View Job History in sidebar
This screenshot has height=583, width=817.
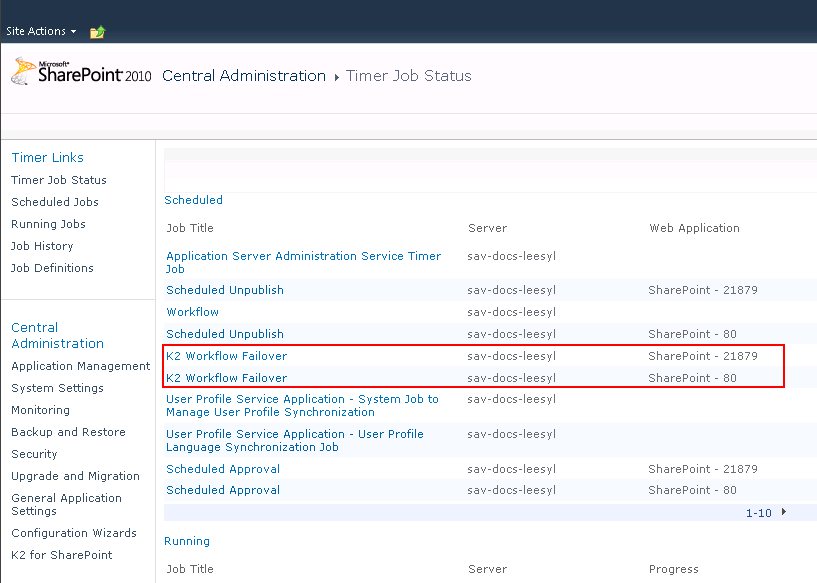42,246
